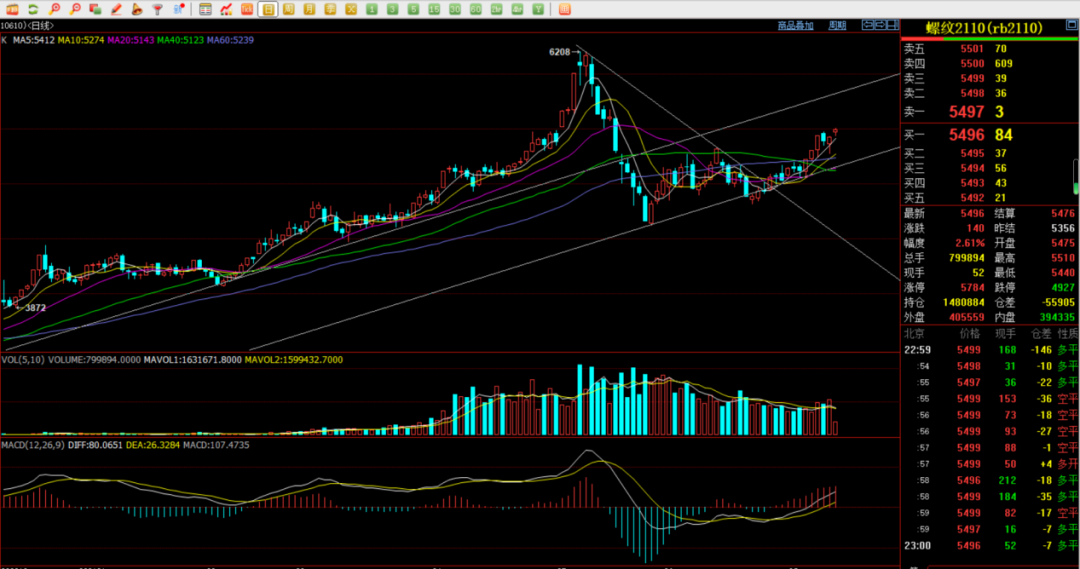This screenshot has width=1080, height=569.
Task: Click the first red magnifier zoom icon
Action: (54, 9)
